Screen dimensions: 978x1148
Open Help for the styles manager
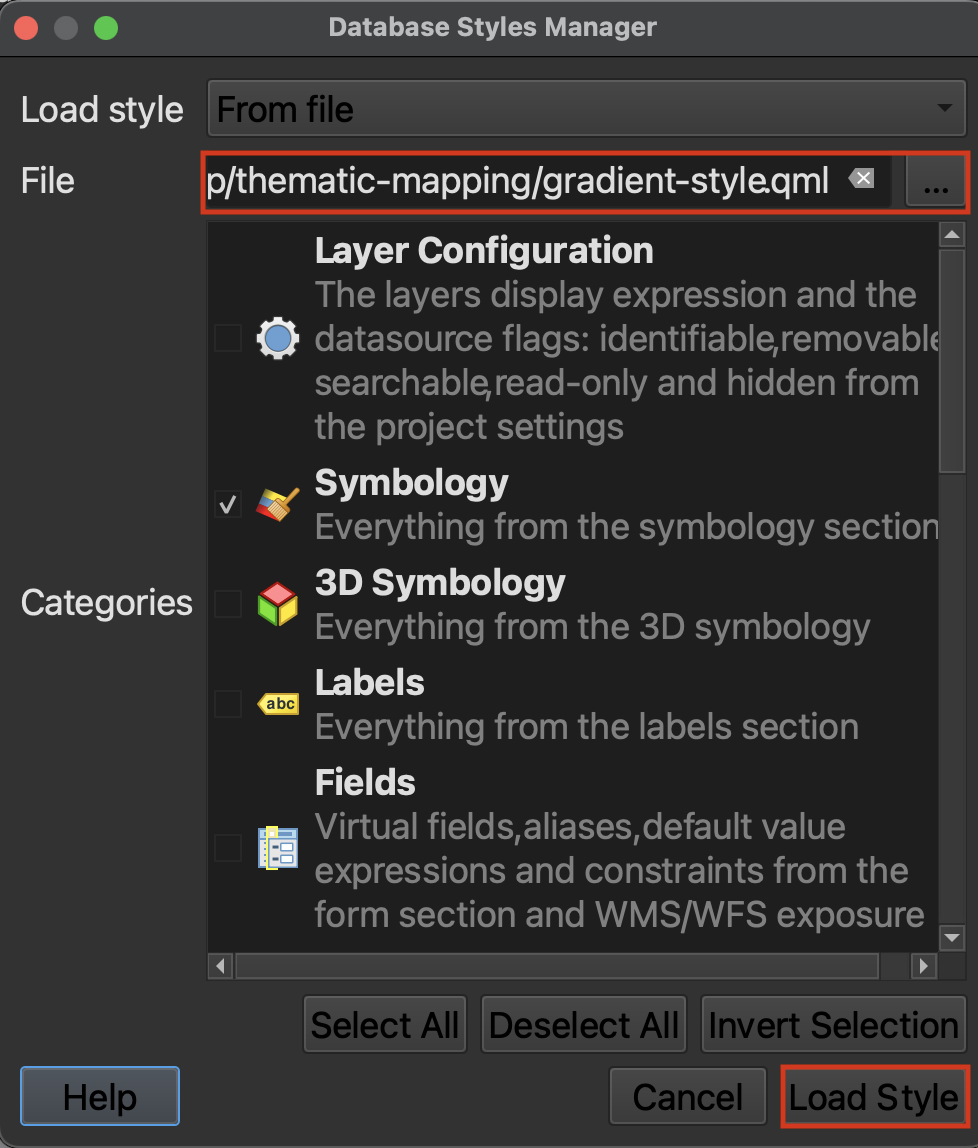pos(99,1097)
